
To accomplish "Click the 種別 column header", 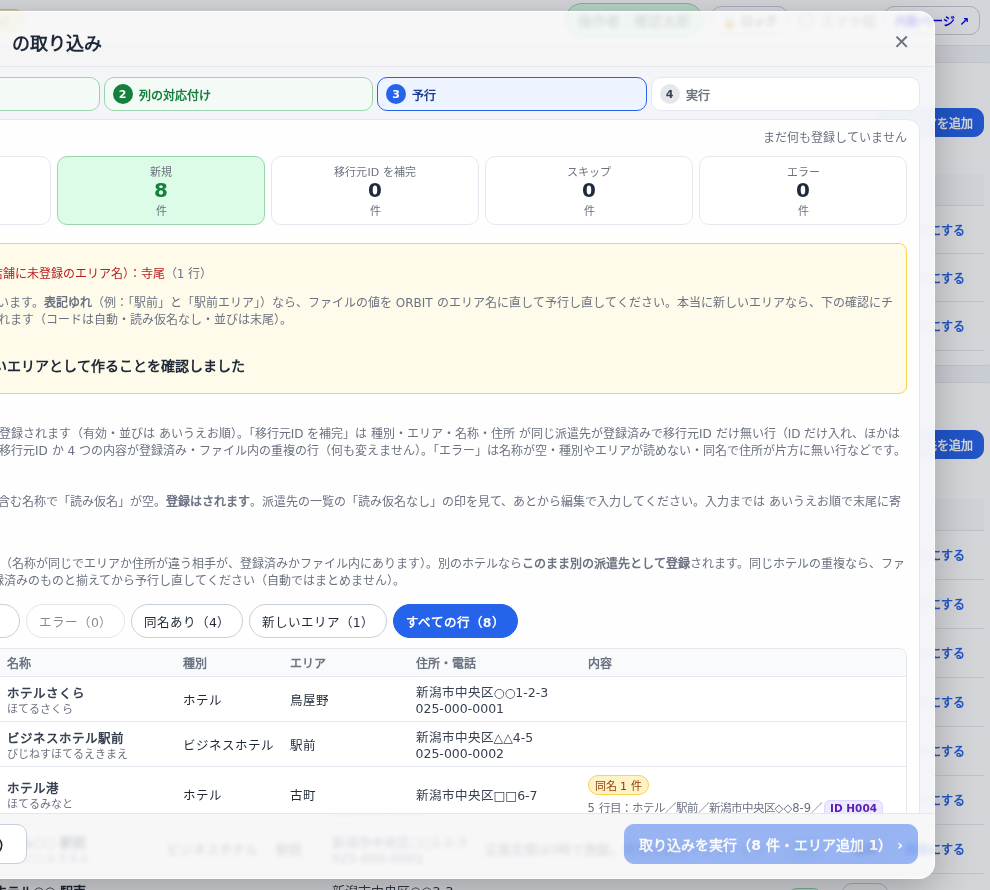I will point(195,663).
